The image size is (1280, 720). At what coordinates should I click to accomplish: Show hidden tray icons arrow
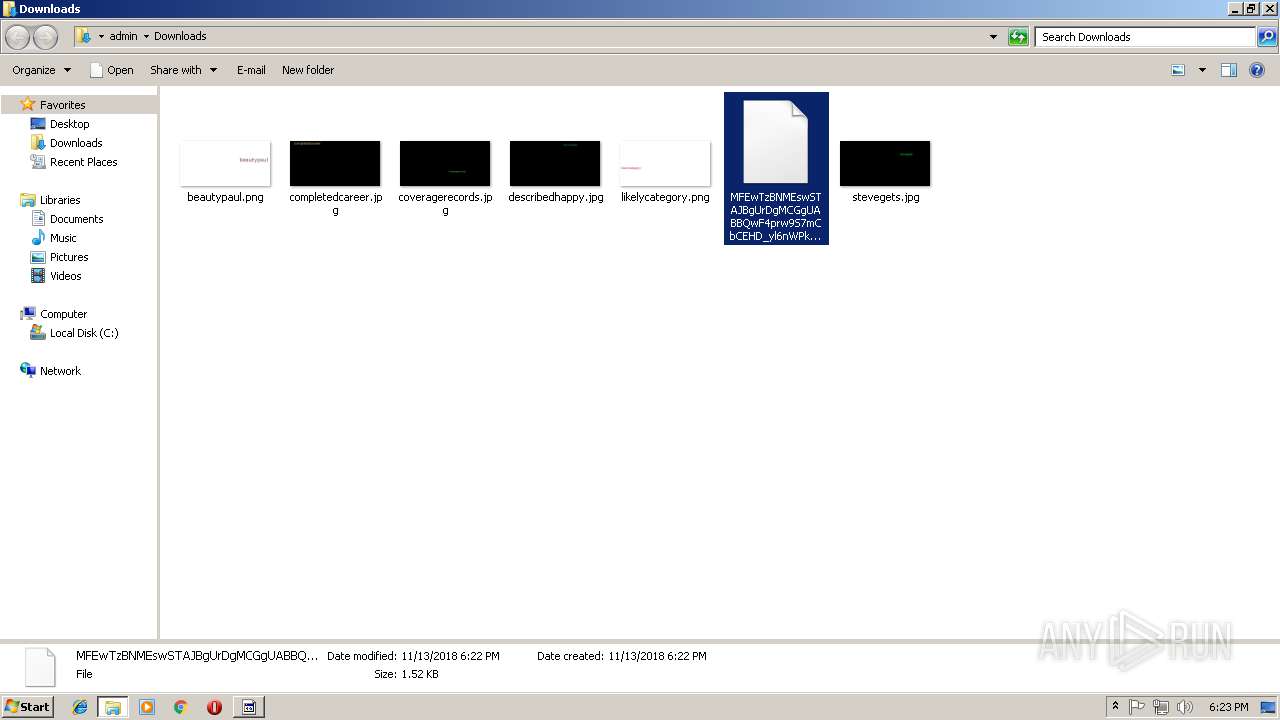point(1116,707)
